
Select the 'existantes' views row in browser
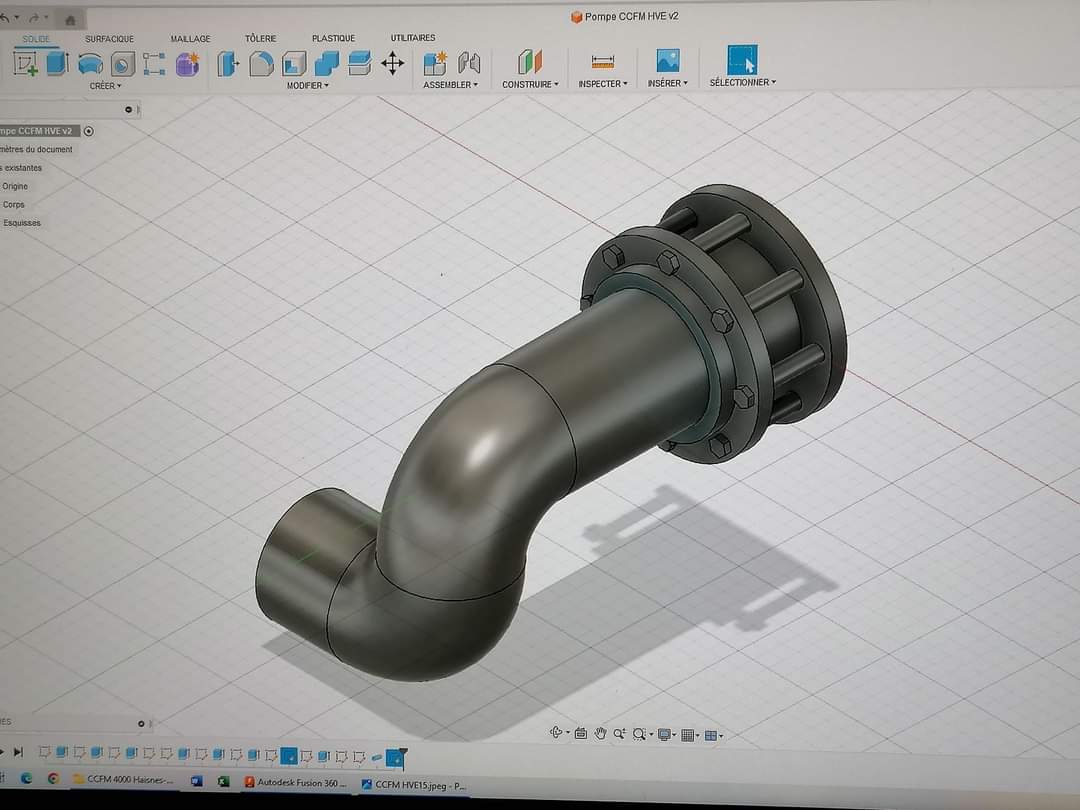click(21, 168)
